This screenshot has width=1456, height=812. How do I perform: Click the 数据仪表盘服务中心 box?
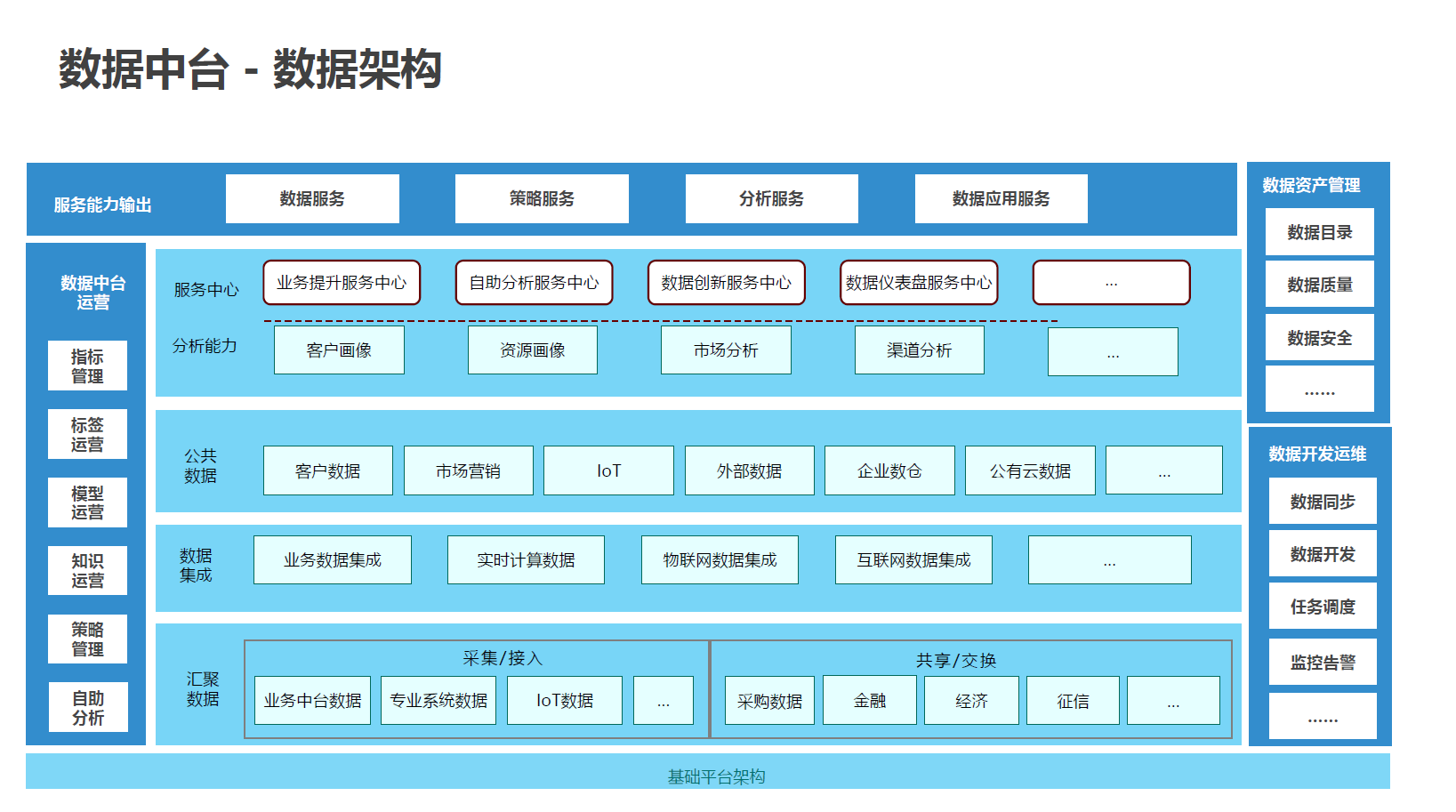pos(919,283)
